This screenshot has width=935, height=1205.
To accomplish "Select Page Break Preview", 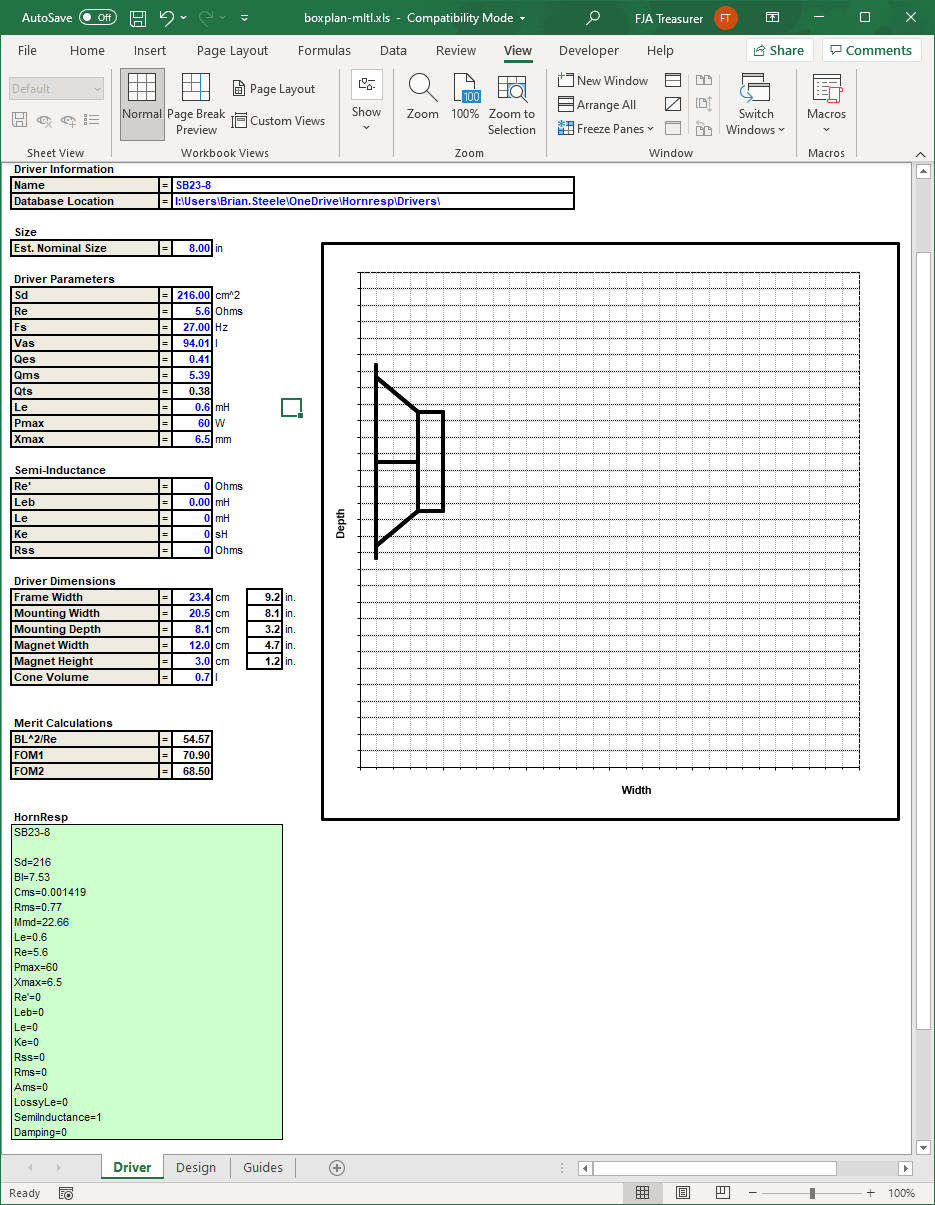I will click(196, 104).
